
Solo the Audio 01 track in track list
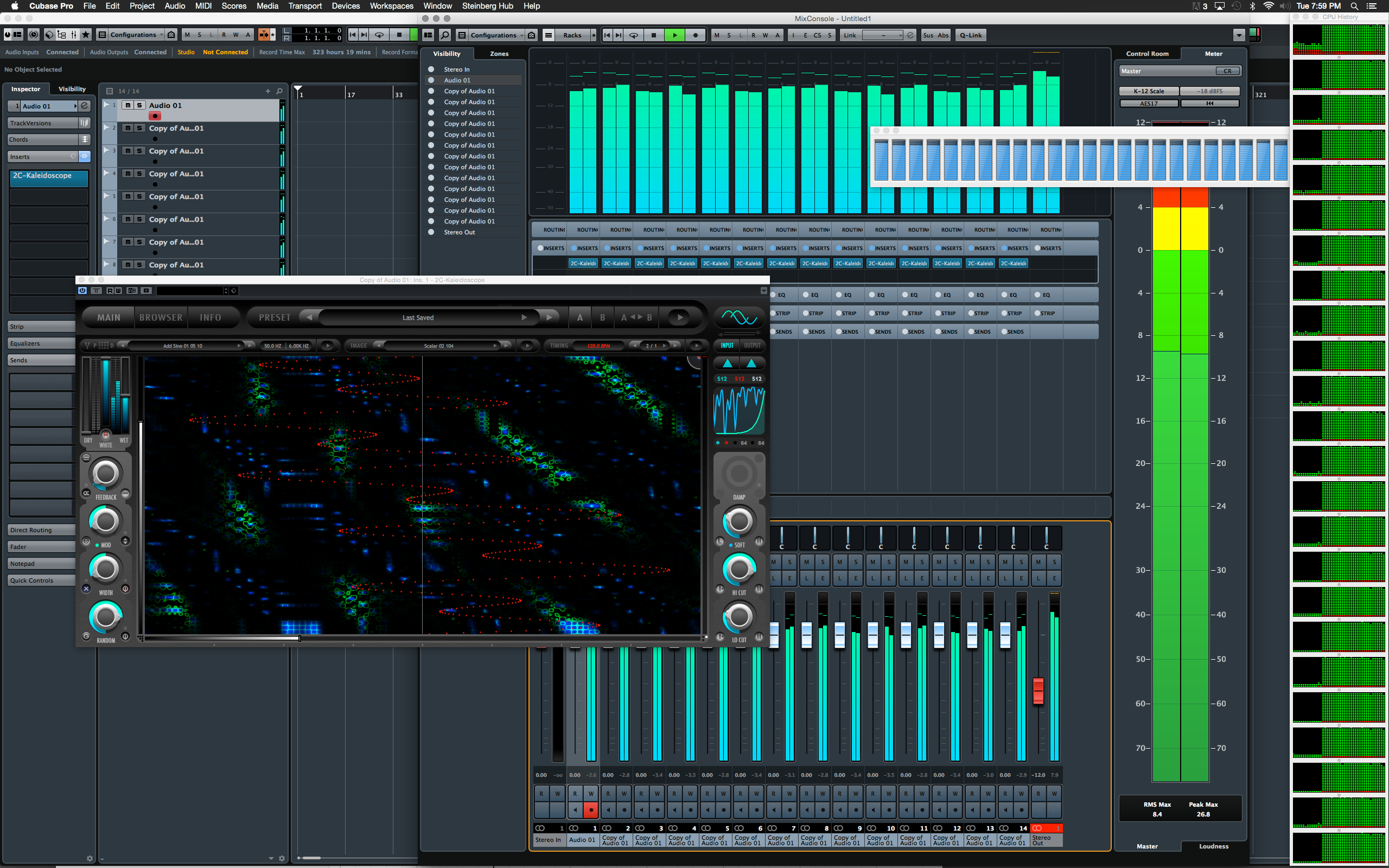point(139,105)
